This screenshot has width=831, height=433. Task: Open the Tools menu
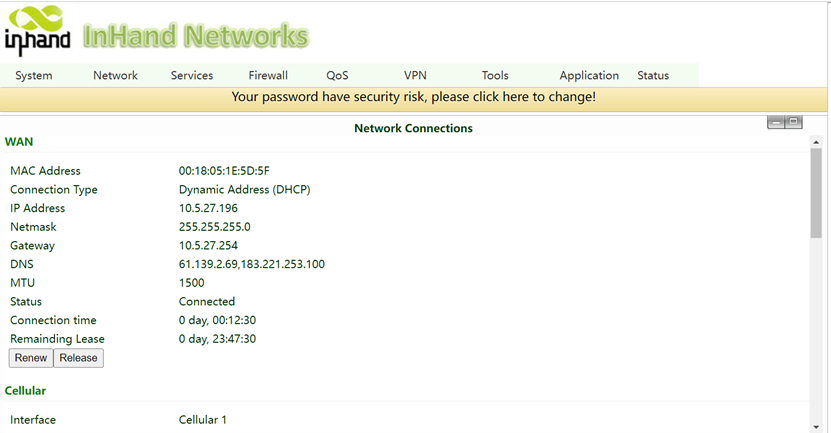pos(495,75)
